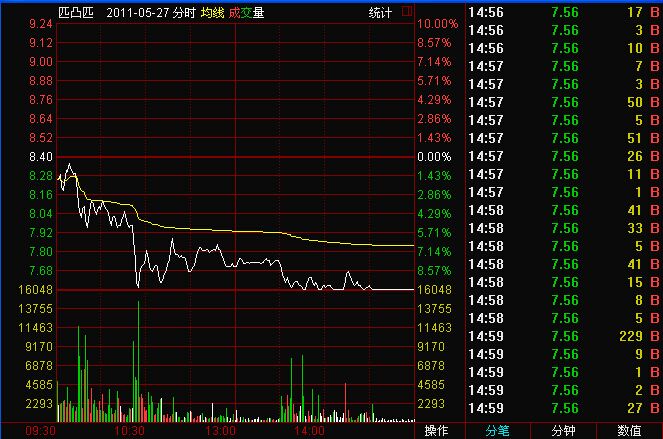The width and height of the screenshot is (663, 439).
Task: Click the 0.00% baseline percentage label
Action: (x=434, y=157)
